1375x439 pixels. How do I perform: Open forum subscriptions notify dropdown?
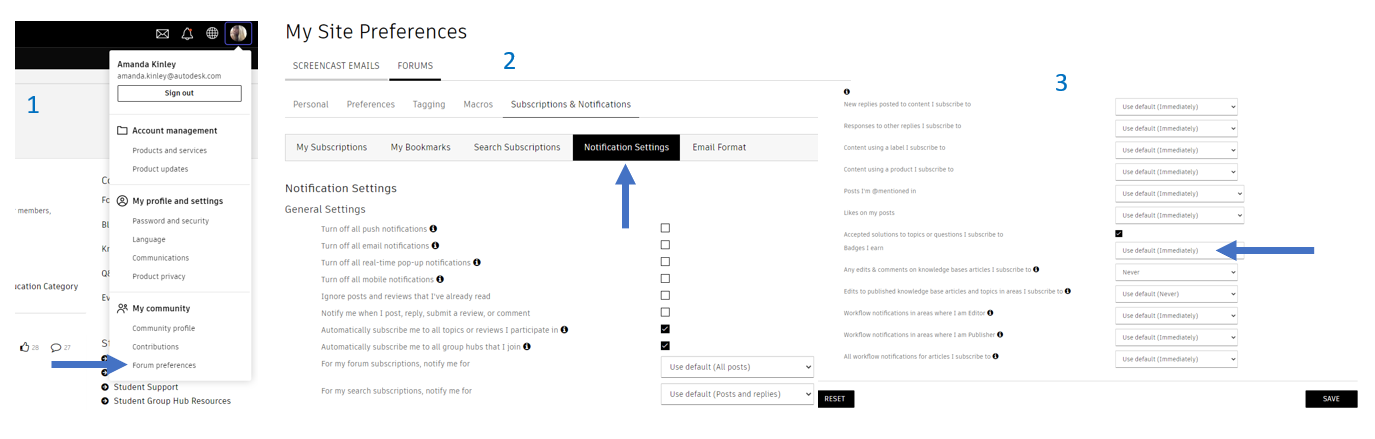[737, 368]
